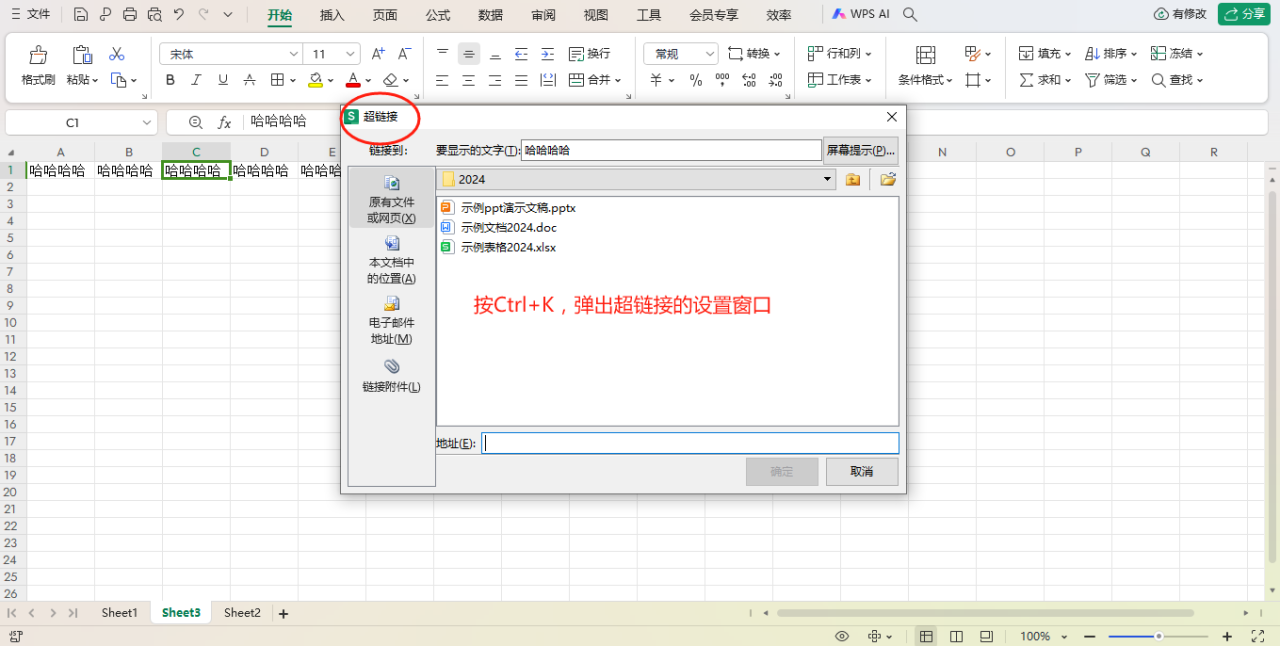Open the Formulas (公式) ribbon tab

[437, 15]
